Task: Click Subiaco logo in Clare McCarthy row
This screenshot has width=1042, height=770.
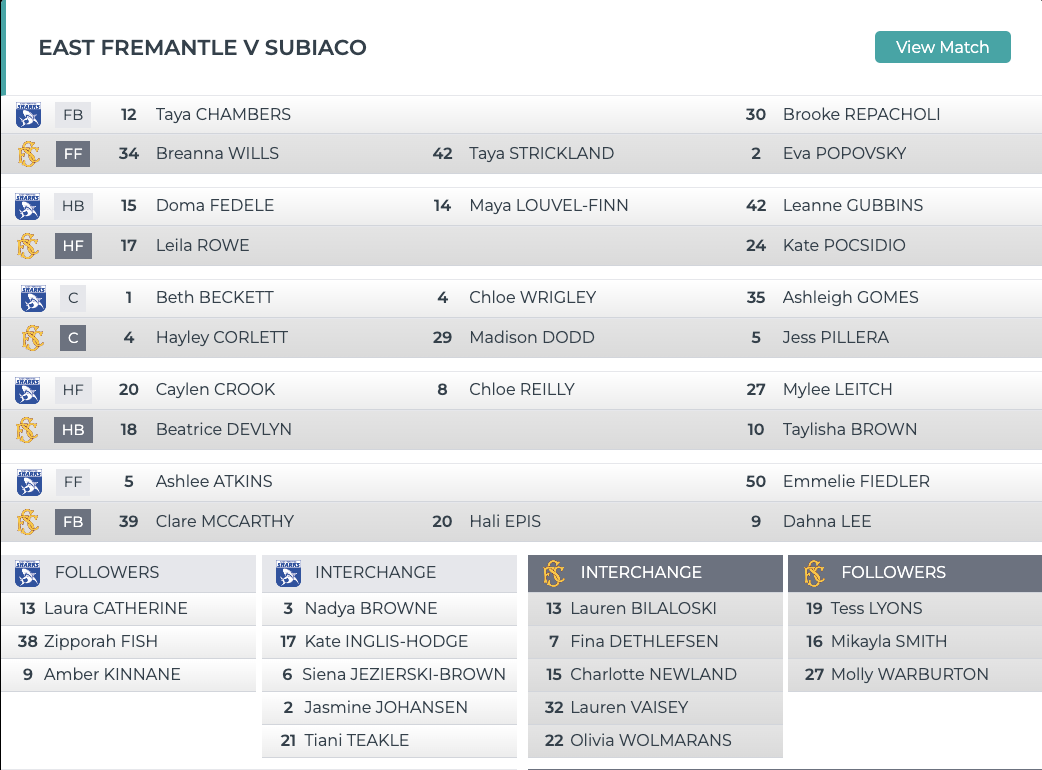Action: 28,522
